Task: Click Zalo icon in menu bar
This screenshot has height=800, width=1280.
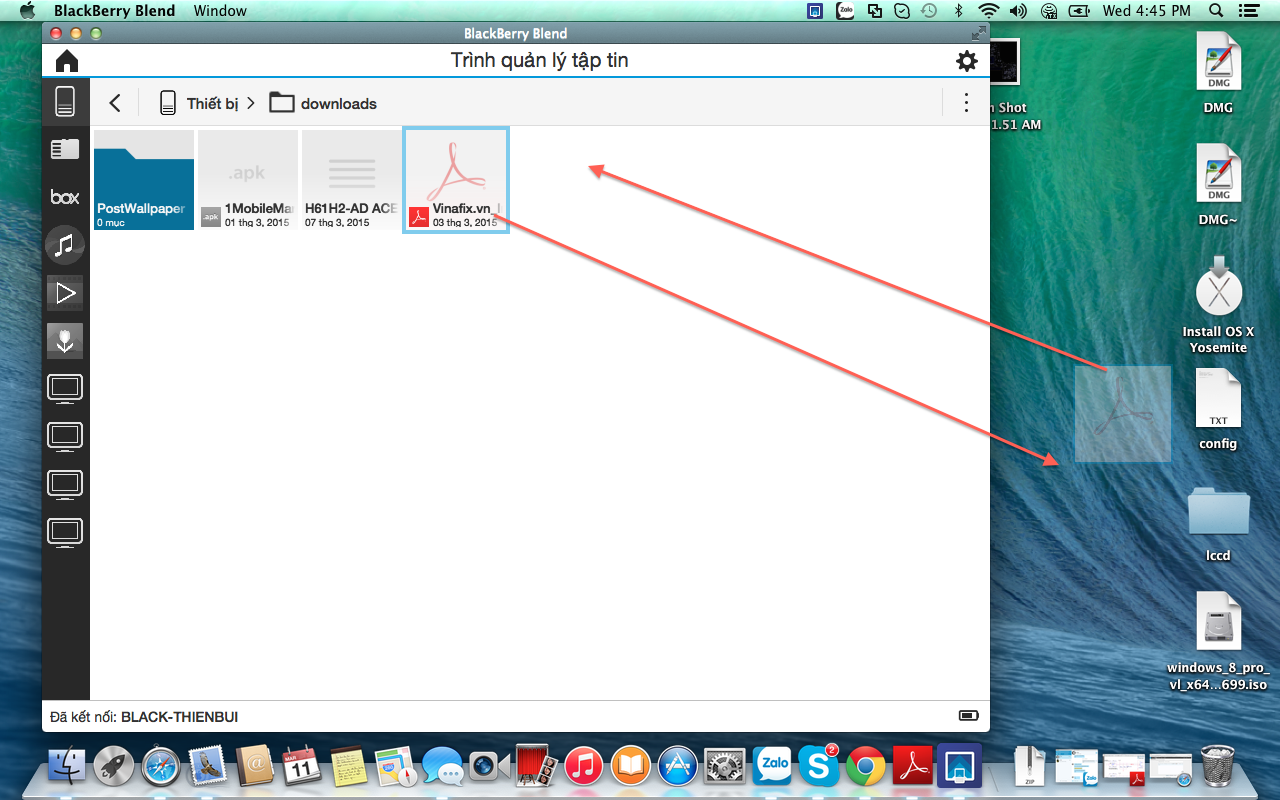Action: tap(846, 11)
